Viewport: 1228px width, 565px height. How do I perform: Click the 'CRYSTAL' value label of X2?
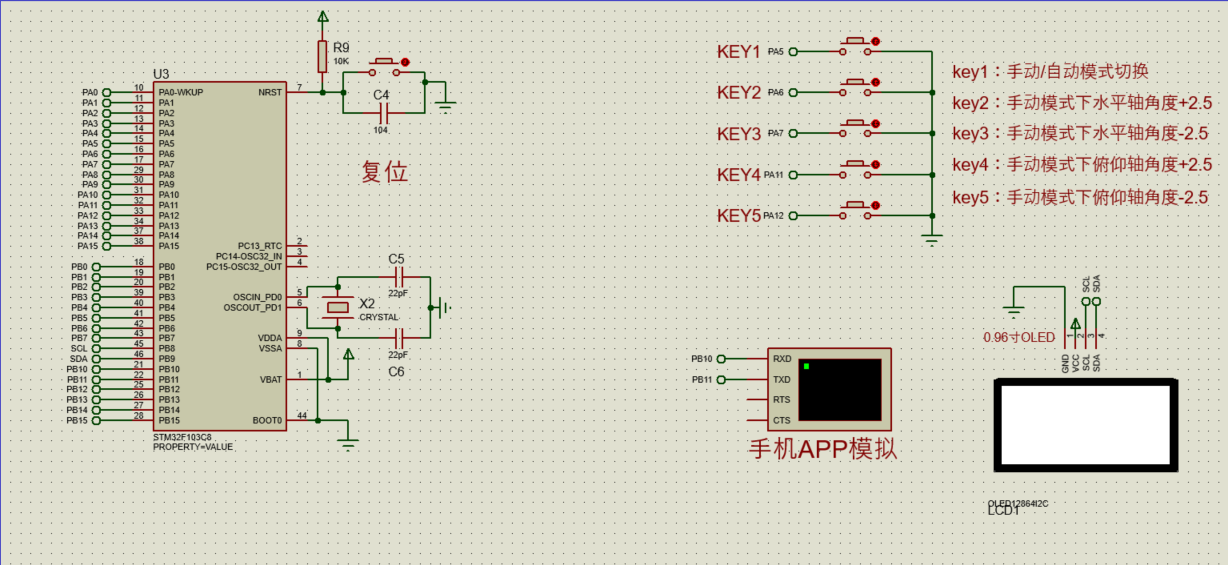tap(379, 317)
